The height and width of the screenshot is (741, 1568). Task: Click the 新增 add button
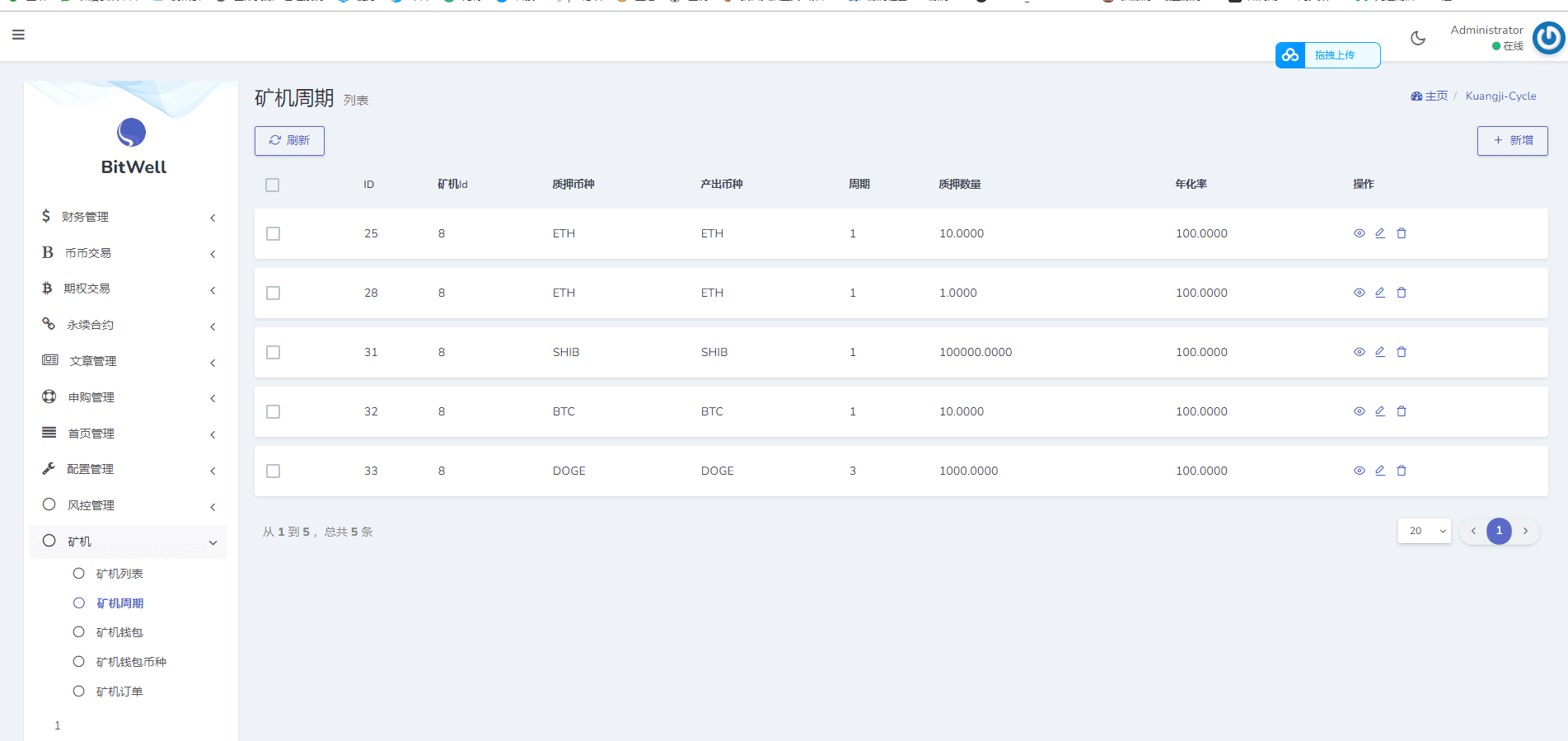tap(1512, 141)
